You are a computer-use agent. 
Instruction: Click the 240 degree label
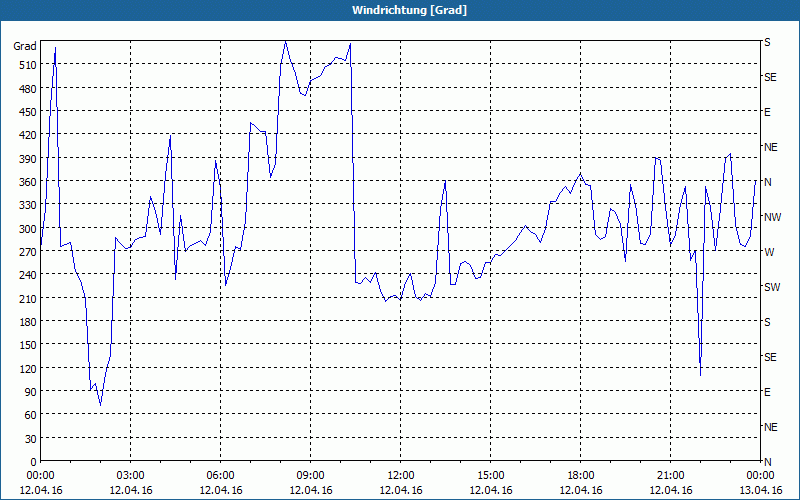28,275
